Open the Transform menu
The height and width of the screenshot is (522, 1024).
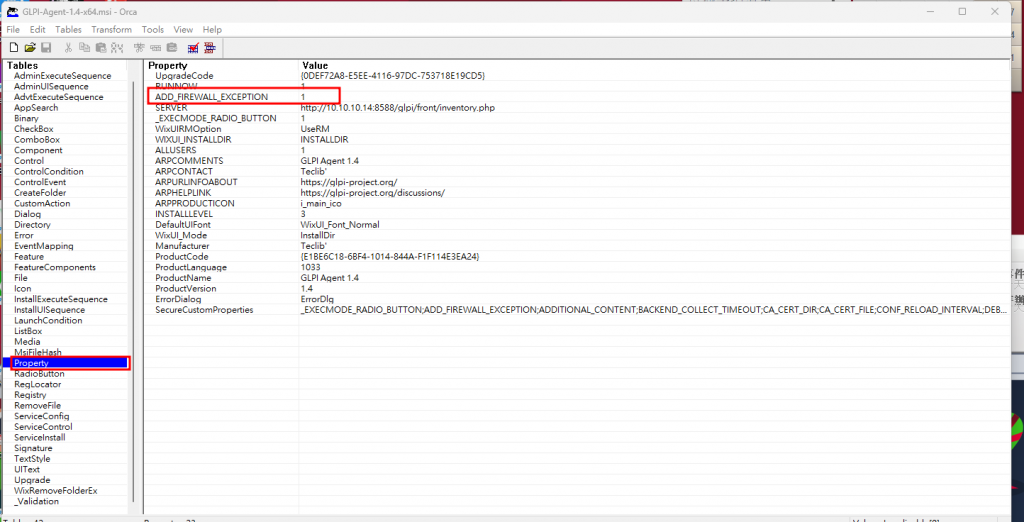coord(112,29)
